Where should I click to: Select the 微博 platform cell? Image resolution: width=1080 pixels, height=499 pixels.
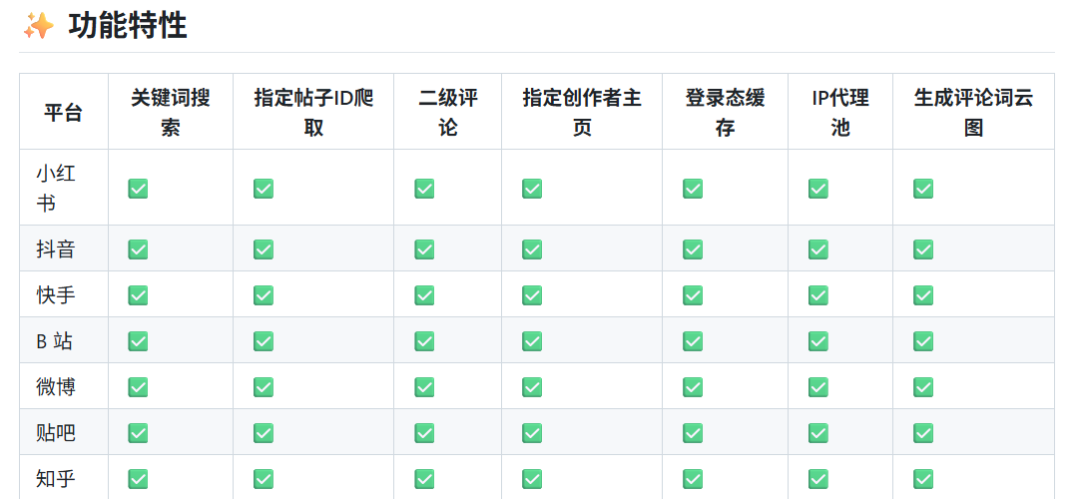click(x=63, y=386)
